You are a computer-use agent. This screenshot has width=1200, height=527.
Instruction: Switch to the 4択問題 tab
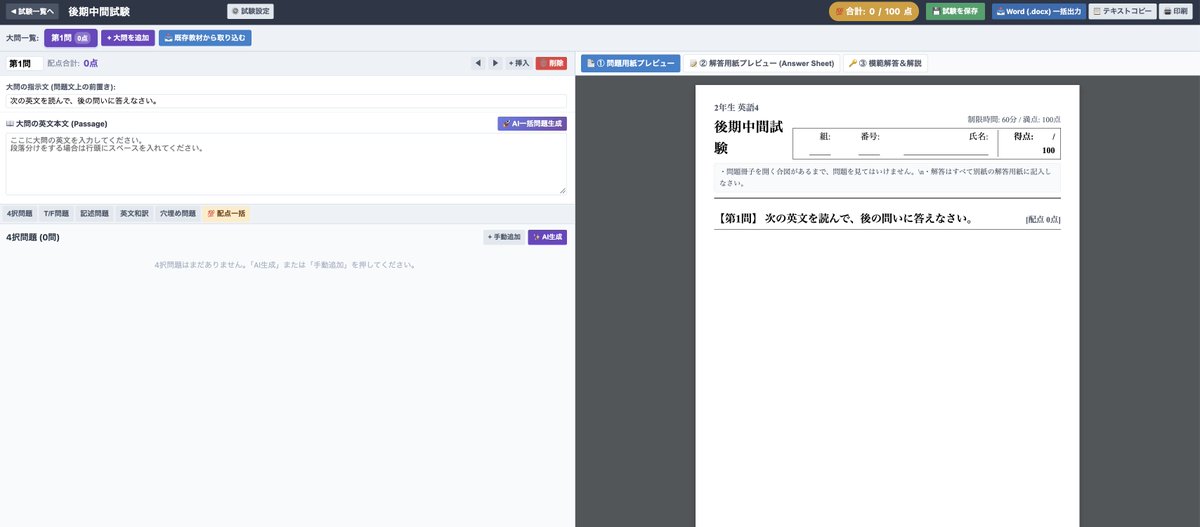click(20, 214)
